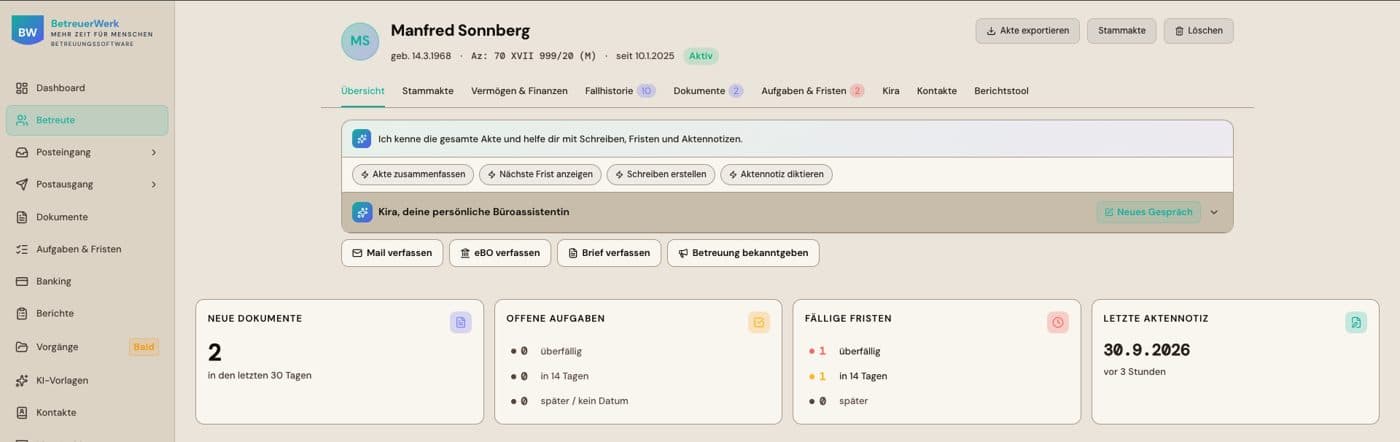Click the Akte exportieren button
The height and width of the screenshot is (442, 1400).
point(1027,31)
